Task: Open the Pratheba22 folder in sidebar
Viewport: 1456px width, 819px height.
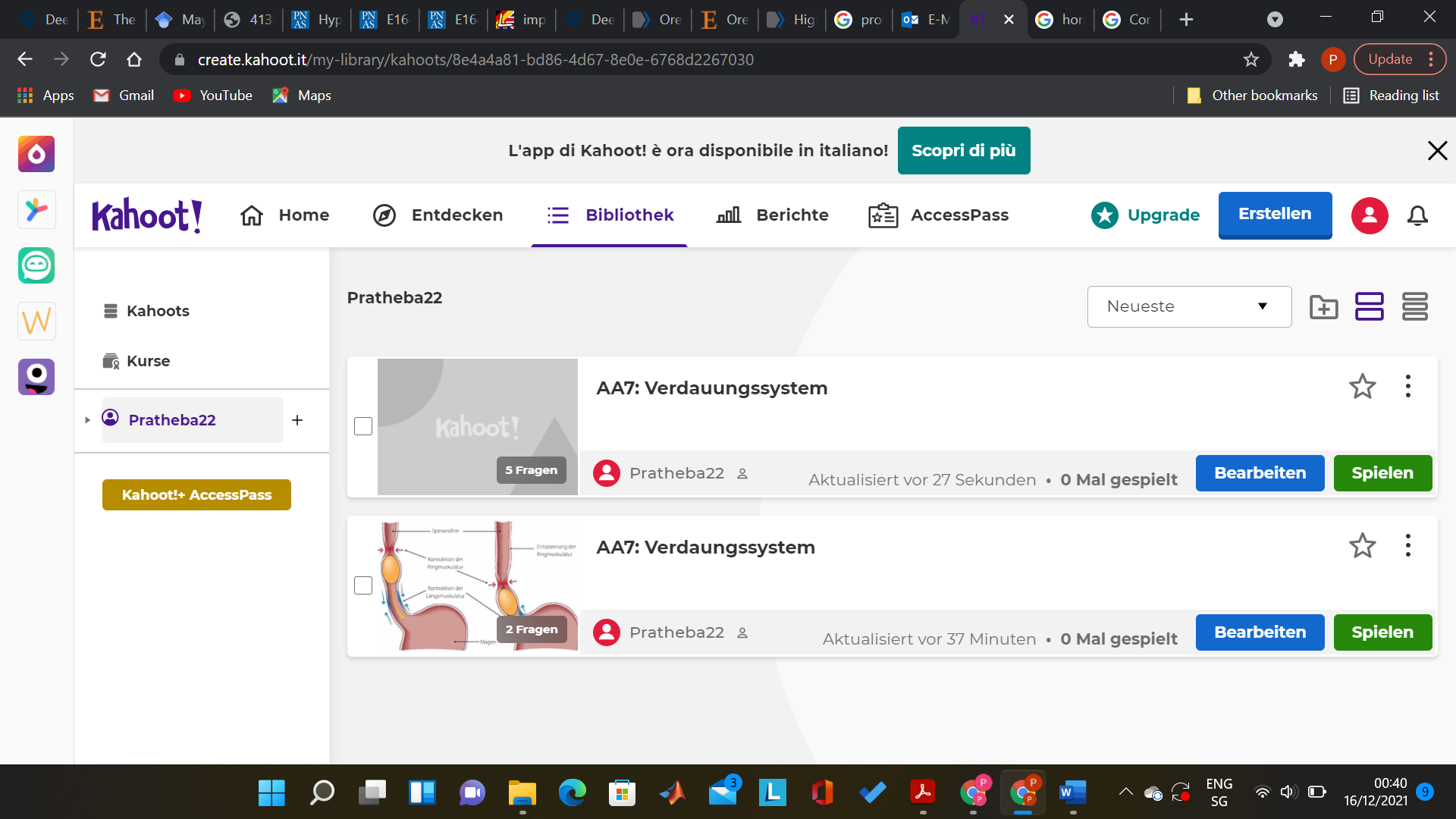Action: 193,420
